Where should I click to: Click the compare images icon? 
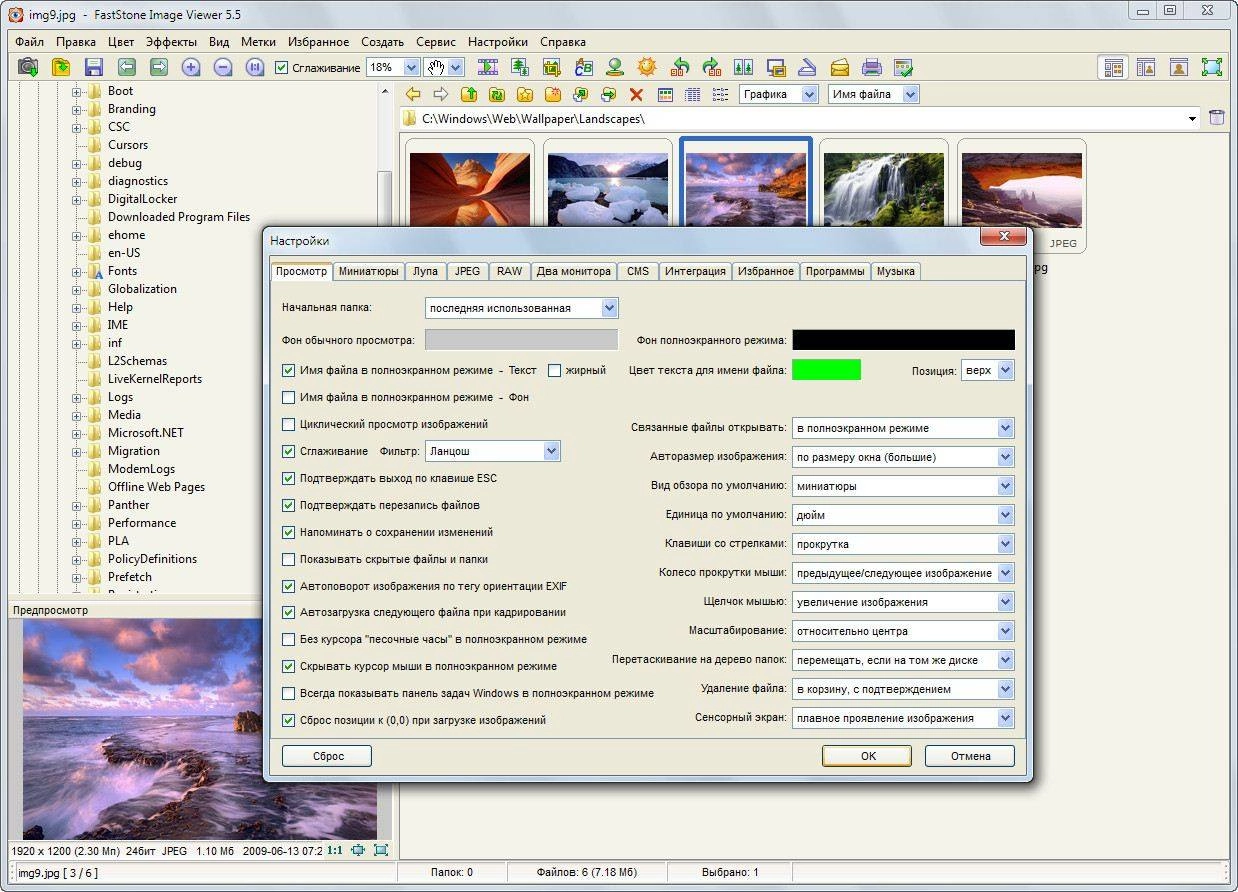coord(743,67)
